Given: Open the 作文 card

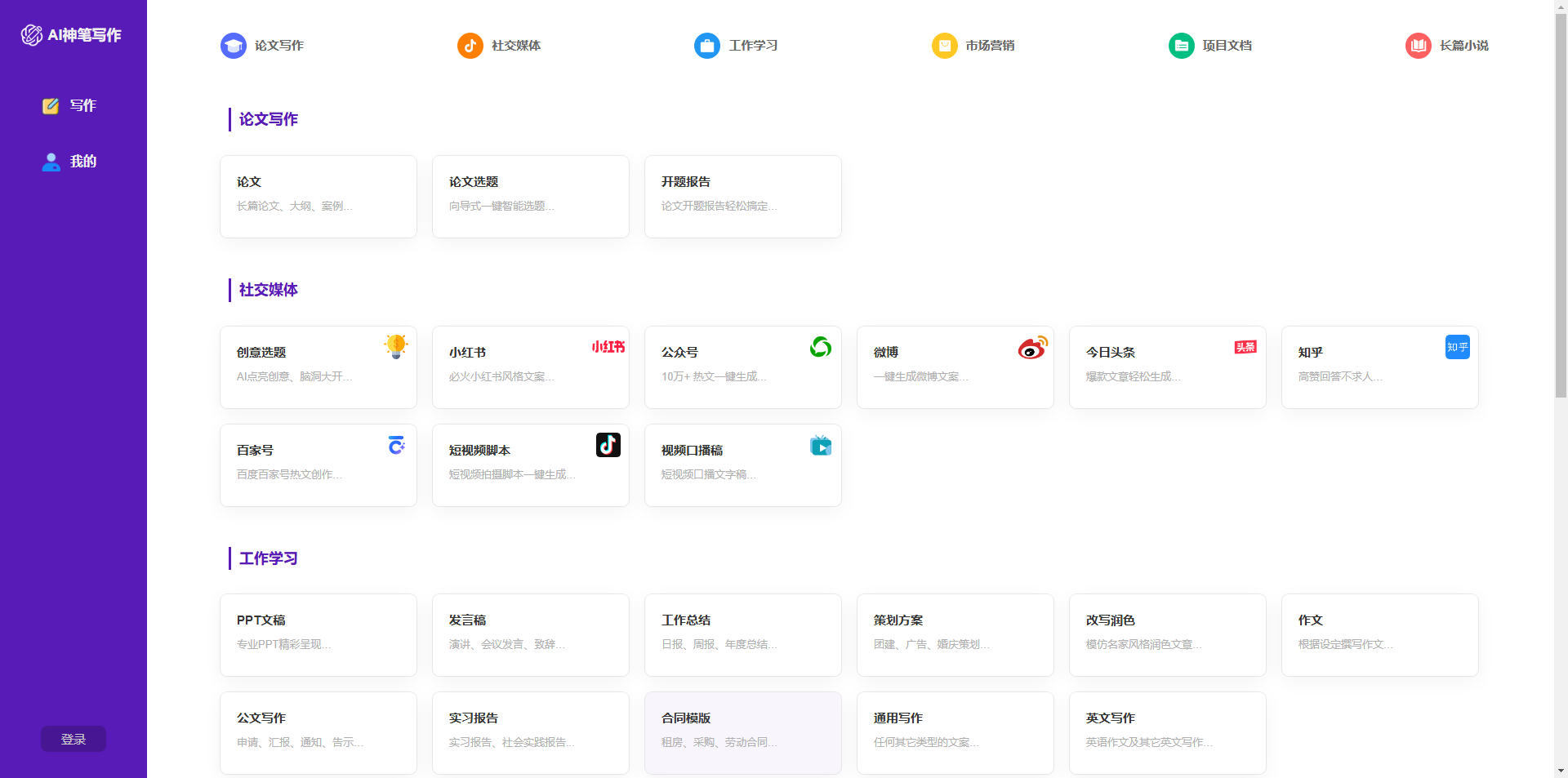Looking at the screenshot, I should click(1380, 635).
